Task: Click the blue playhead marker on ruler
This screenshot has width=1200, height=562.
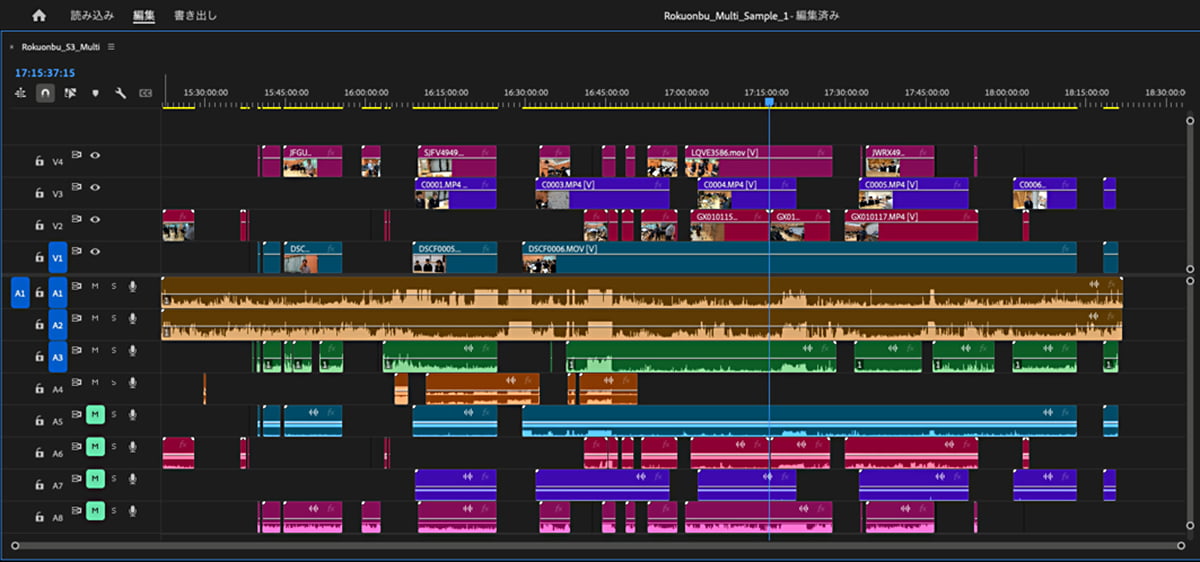Action: [769, 102]
